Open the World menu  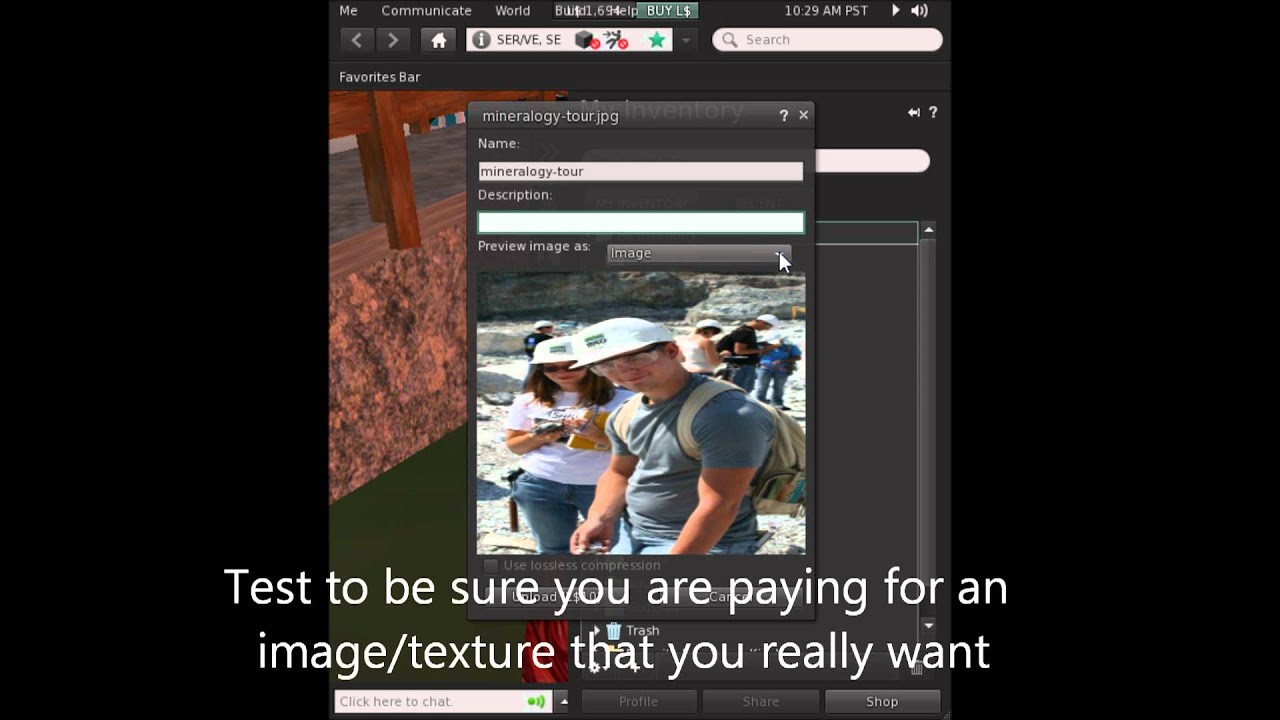[x=513, y=11]
